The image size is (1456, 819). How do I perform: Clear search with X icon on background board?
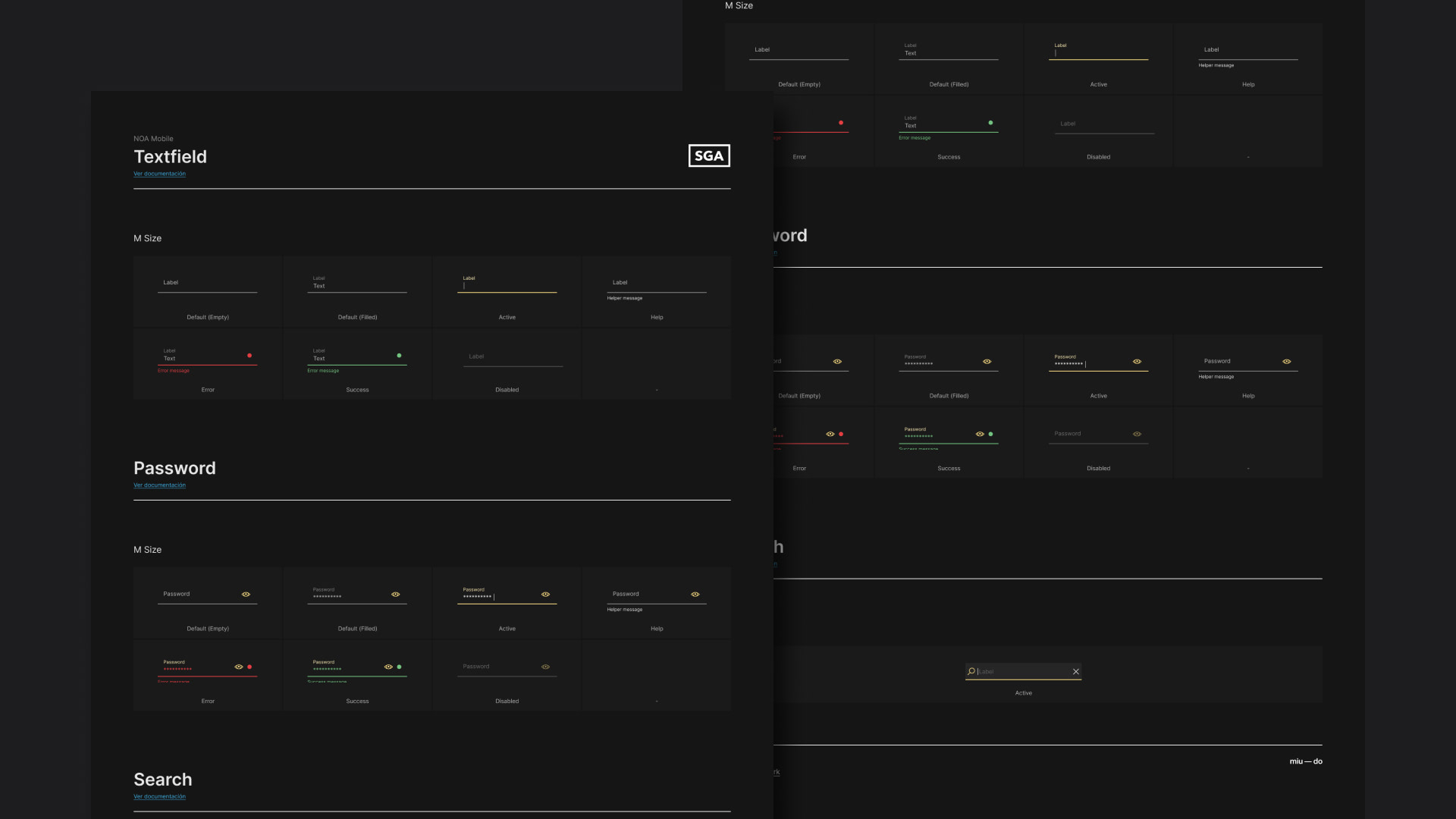tap(1075, 671)
